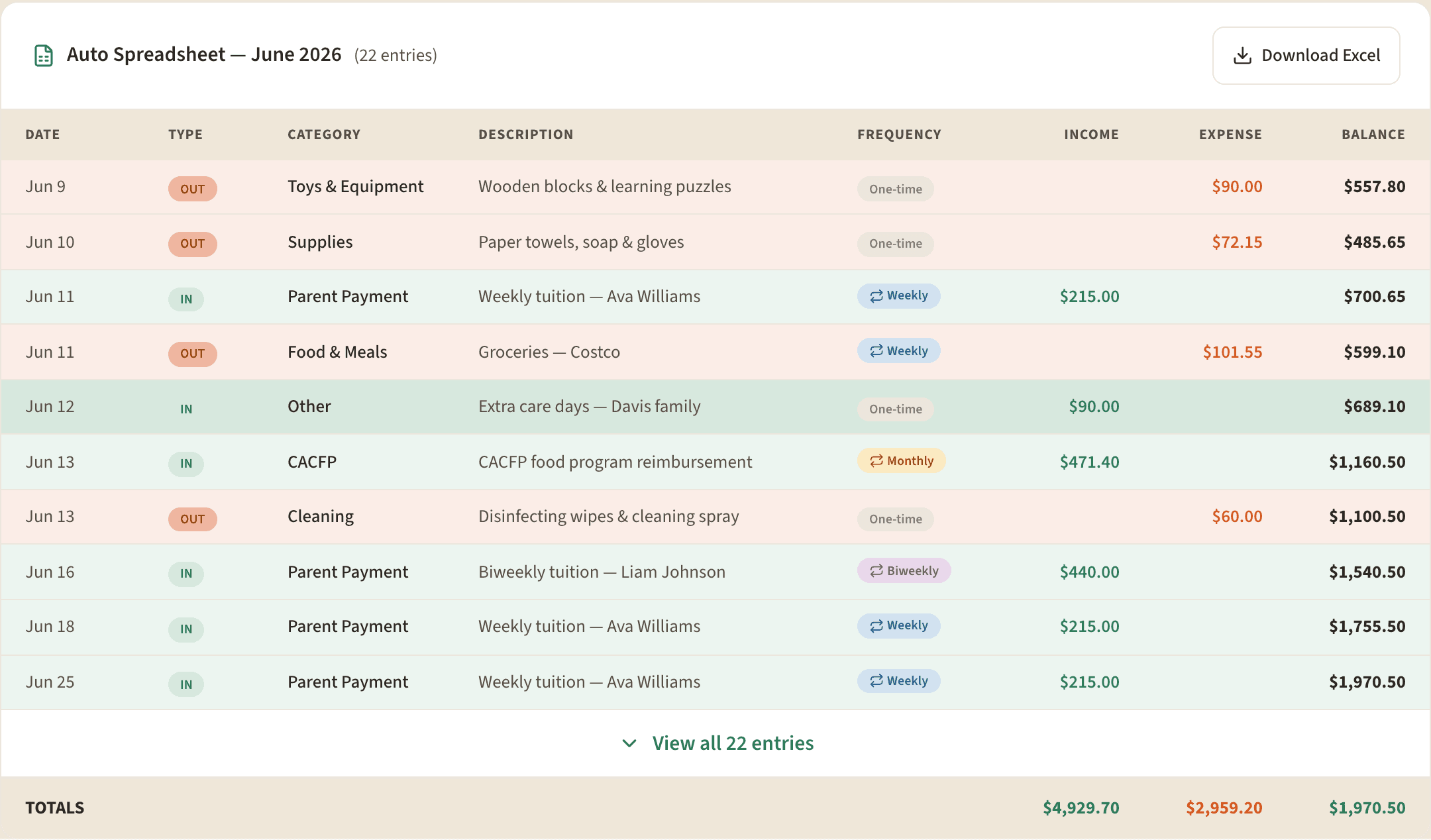Click the Jun 25 date cell
The width and height of the screenshot is (1431, 840).
point(50,682)
